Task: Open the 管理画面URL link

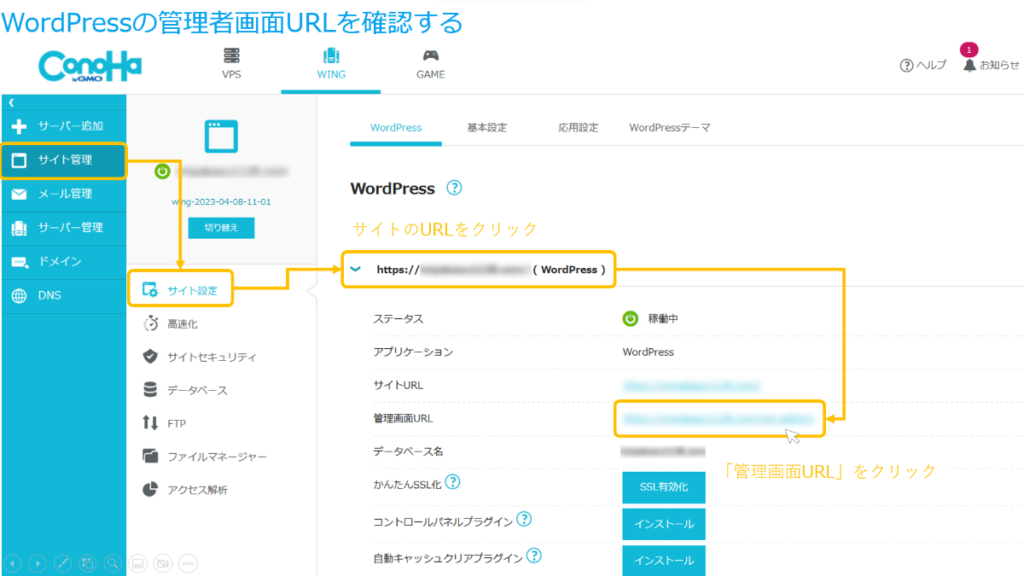Action: pos(718,419)
